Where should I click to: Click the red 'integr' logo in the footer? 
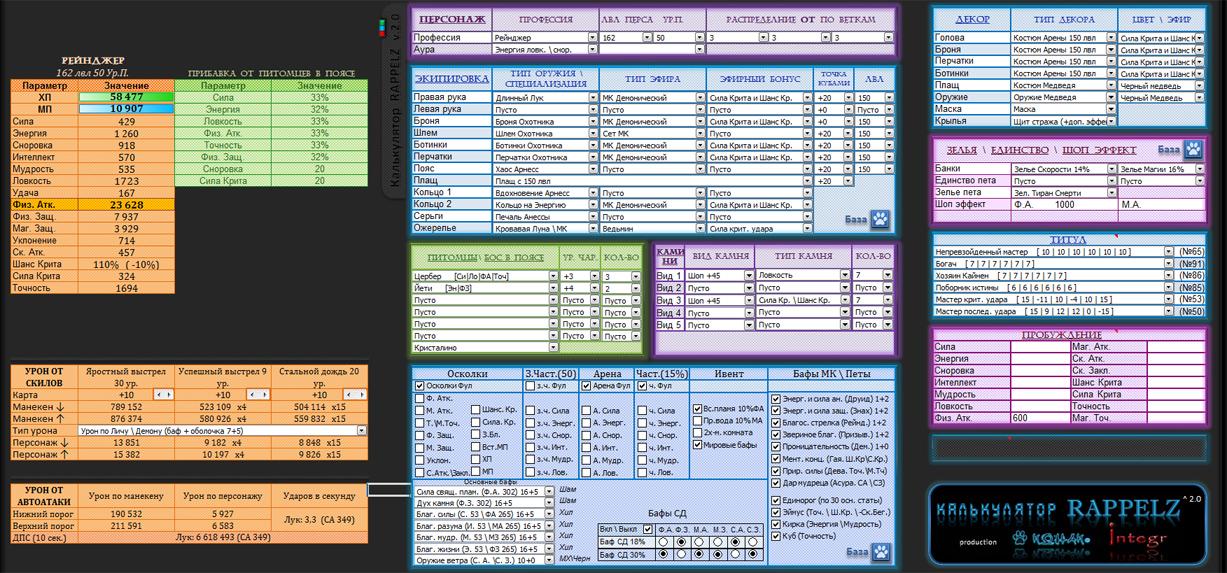pyautogui.click(x=1139, y=540)
